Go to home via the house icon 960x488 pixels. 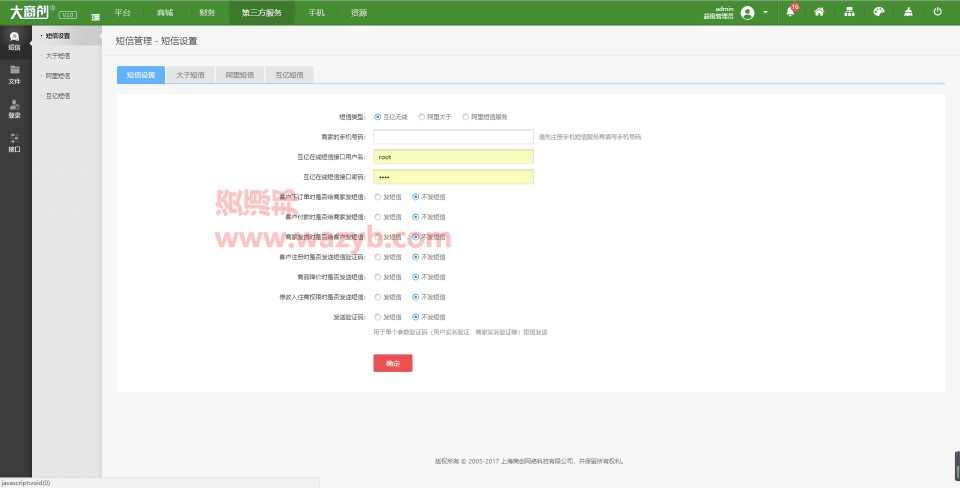click(819, 12)
